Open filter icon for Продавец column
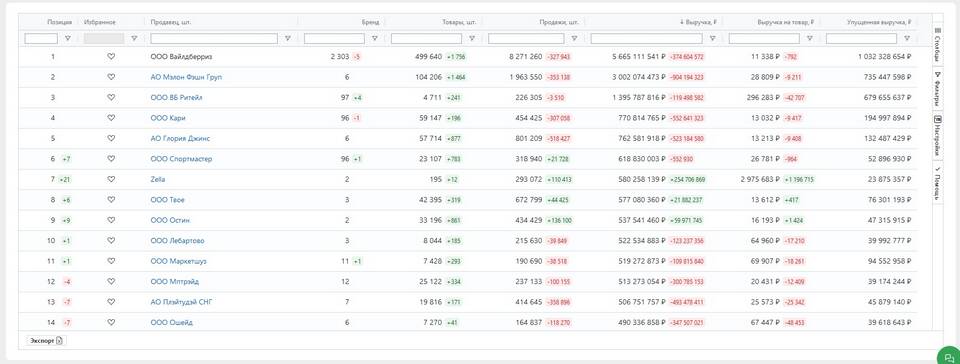This screenshot has height=364, width=960. 288,38
